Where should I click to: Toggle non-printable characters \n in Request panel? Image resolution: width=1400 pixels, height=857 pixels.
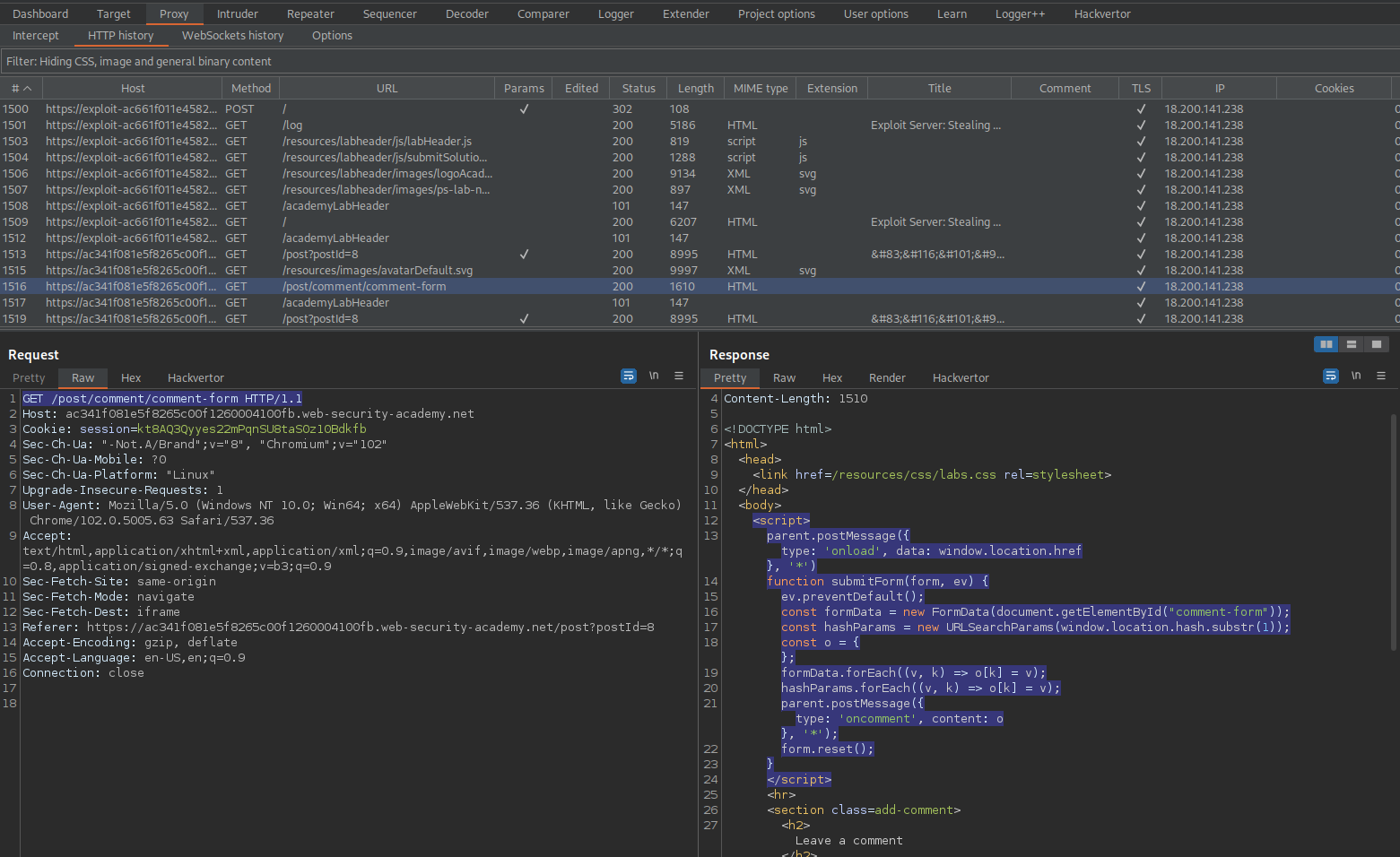tap(654, 377)
